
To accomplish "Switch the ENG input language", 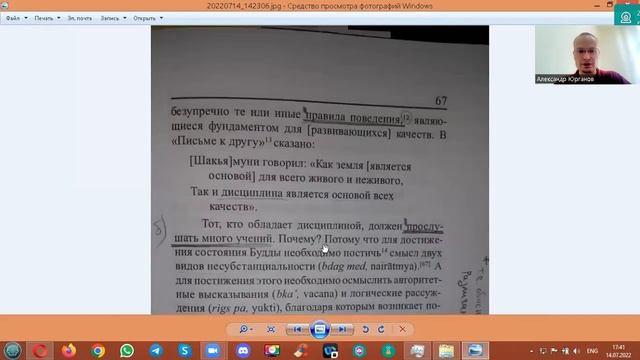I will [x=592, y=351].
